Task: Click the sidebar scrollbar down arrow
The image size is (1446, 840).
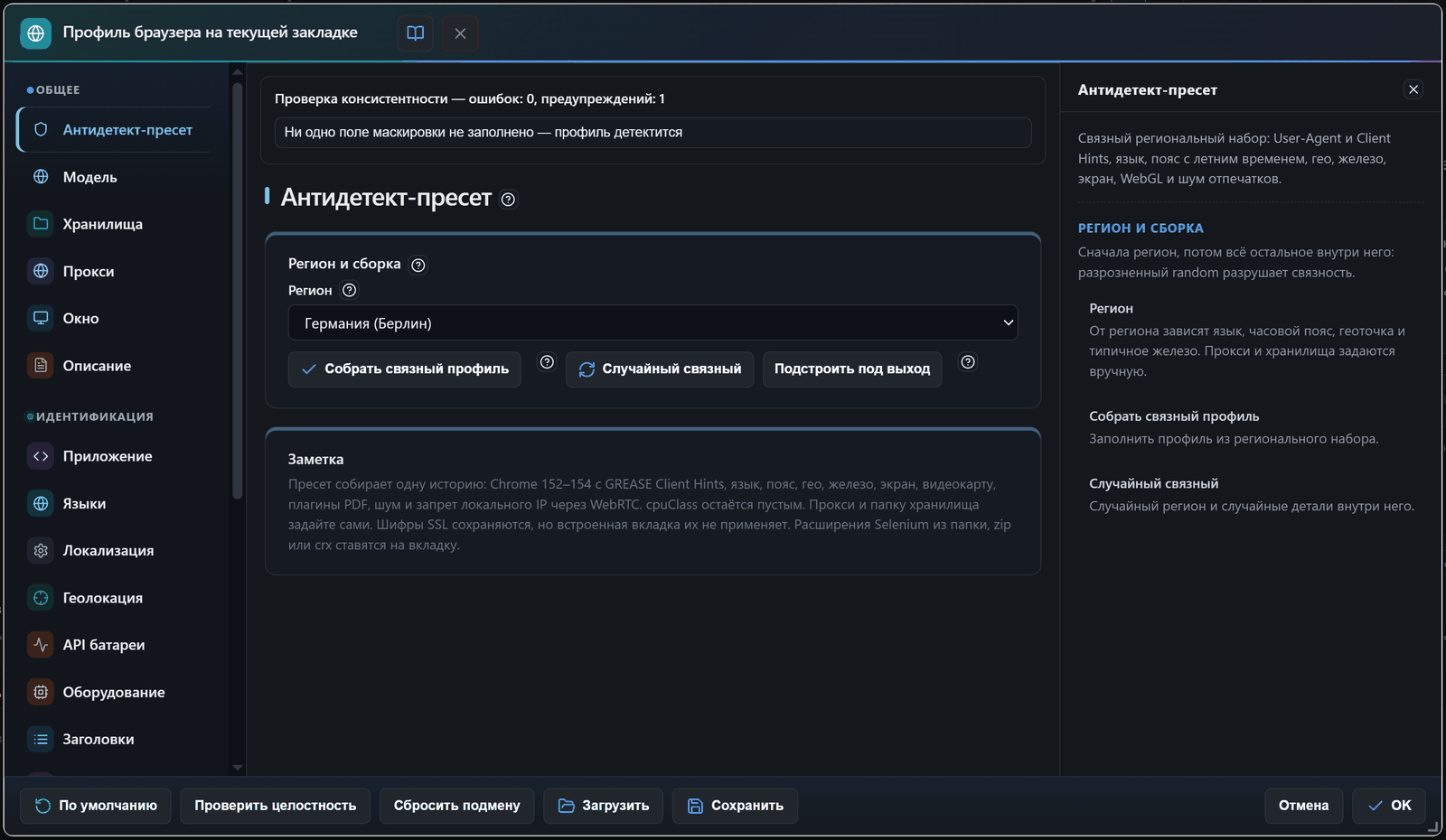Action: tap(238, 768)
